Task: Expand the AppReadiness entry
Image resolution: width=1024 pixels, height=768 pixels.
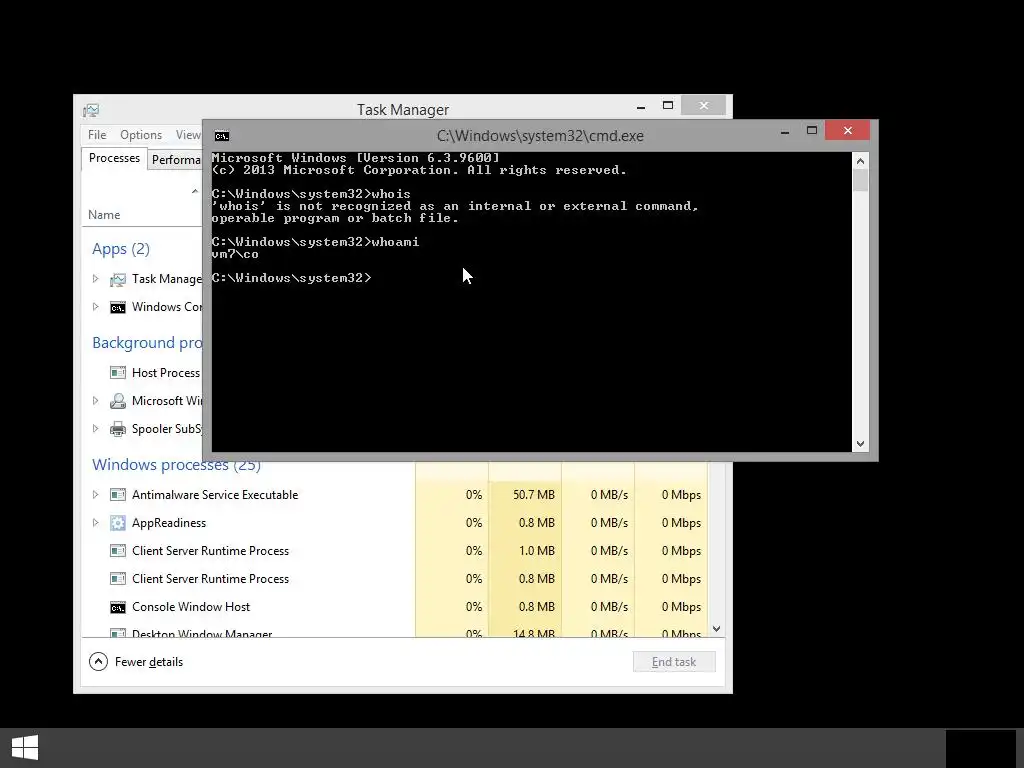Action: (x=95, y=522)
